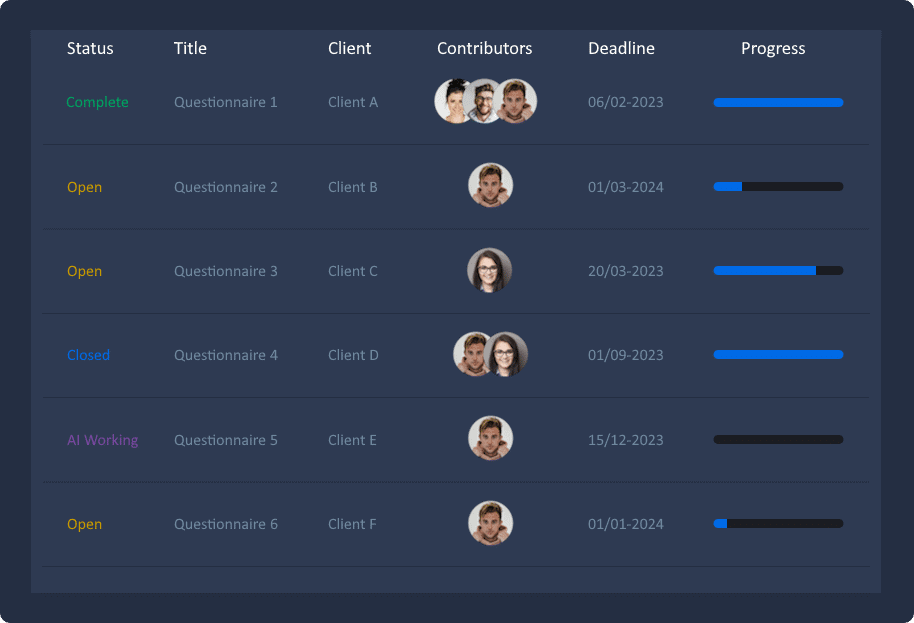Open the Questionnaire 2 title link

(226, 187)
